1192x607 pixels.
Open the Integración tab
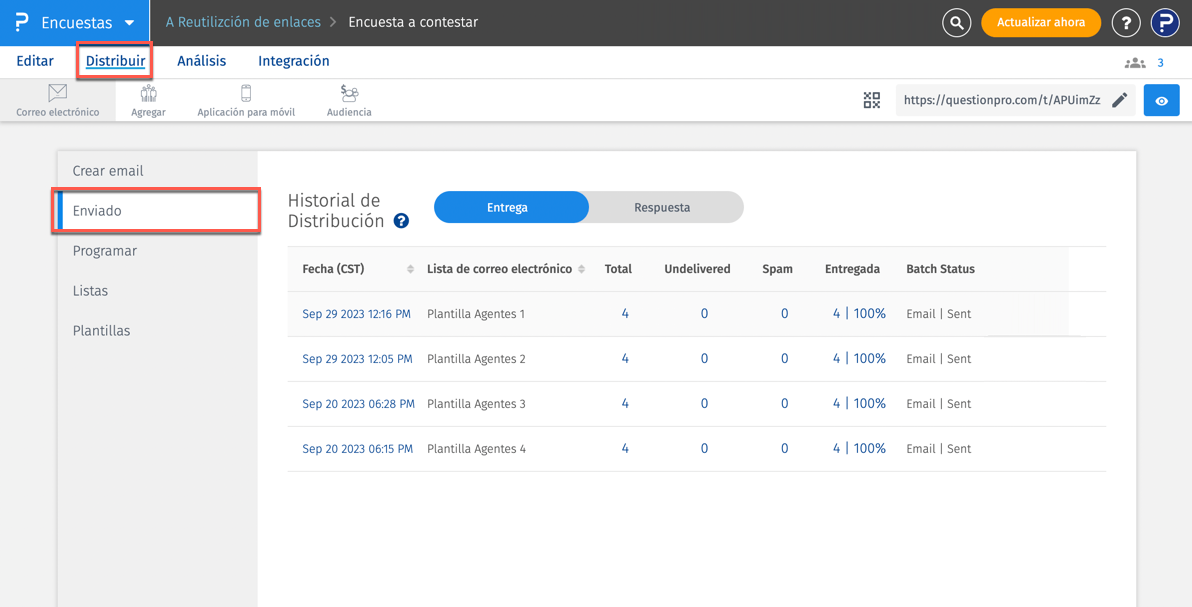pos(293,61)
